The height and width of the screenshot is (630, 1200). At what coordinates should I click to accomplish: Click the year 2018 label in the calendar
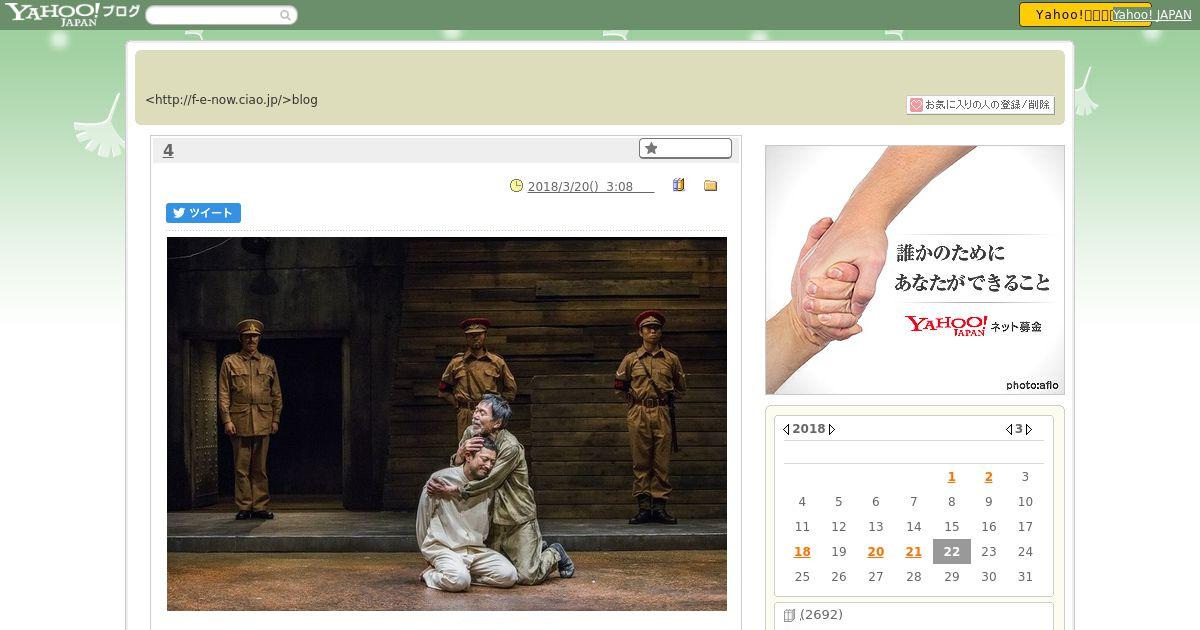pos(809,429)
